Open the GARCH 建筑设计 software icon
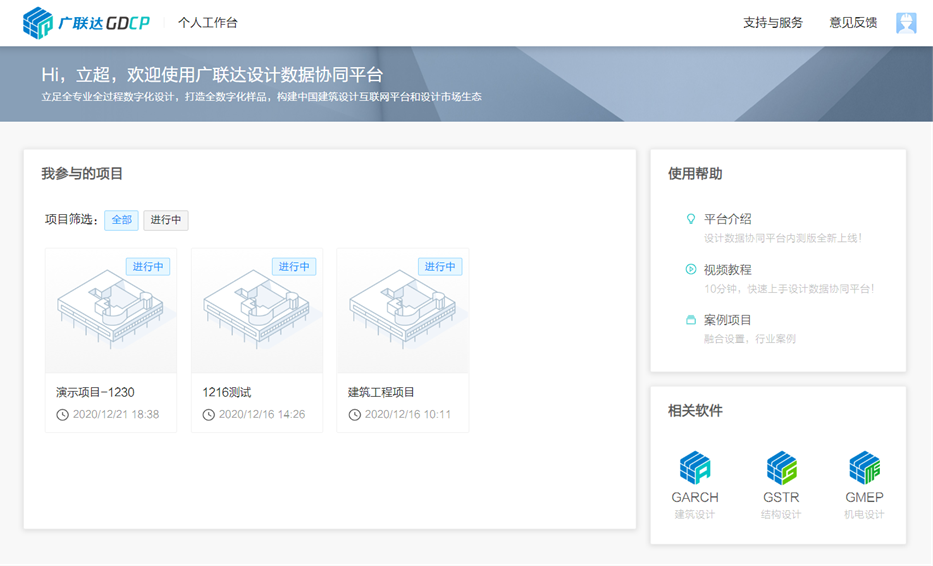The image size is (933, 566). (695, 467)
